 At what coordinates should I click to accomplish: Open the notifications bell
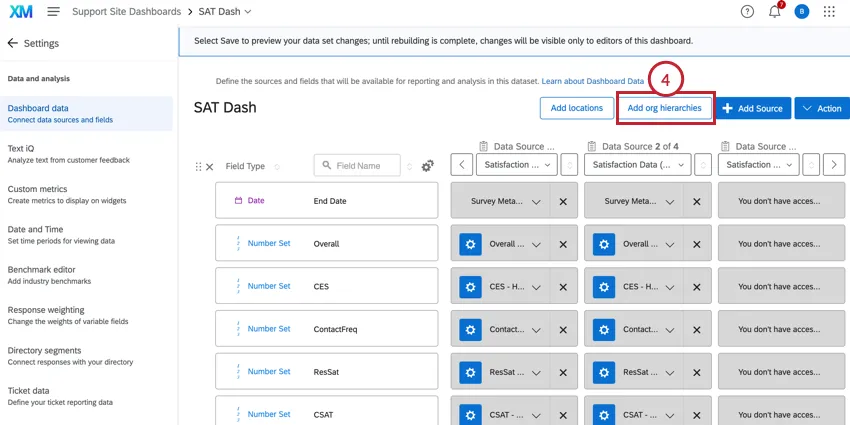click(x=774, y=12)
